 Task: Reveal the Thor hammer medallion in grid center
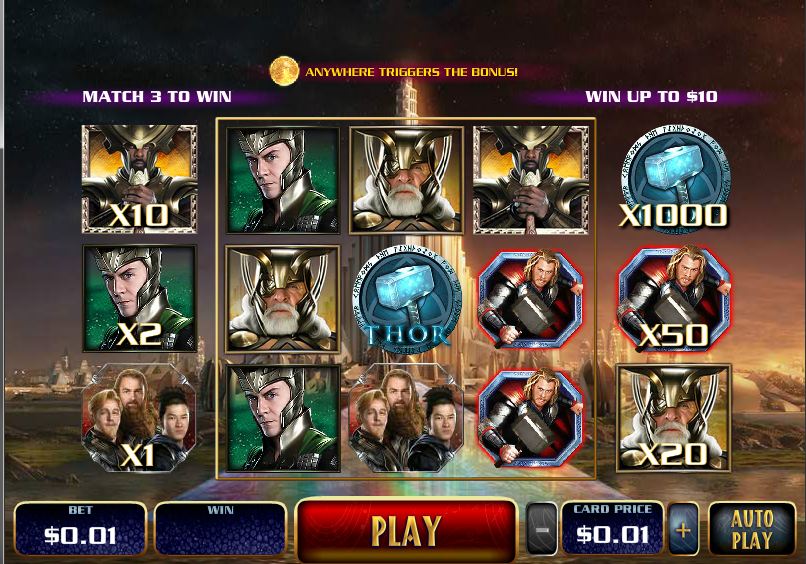407,299
